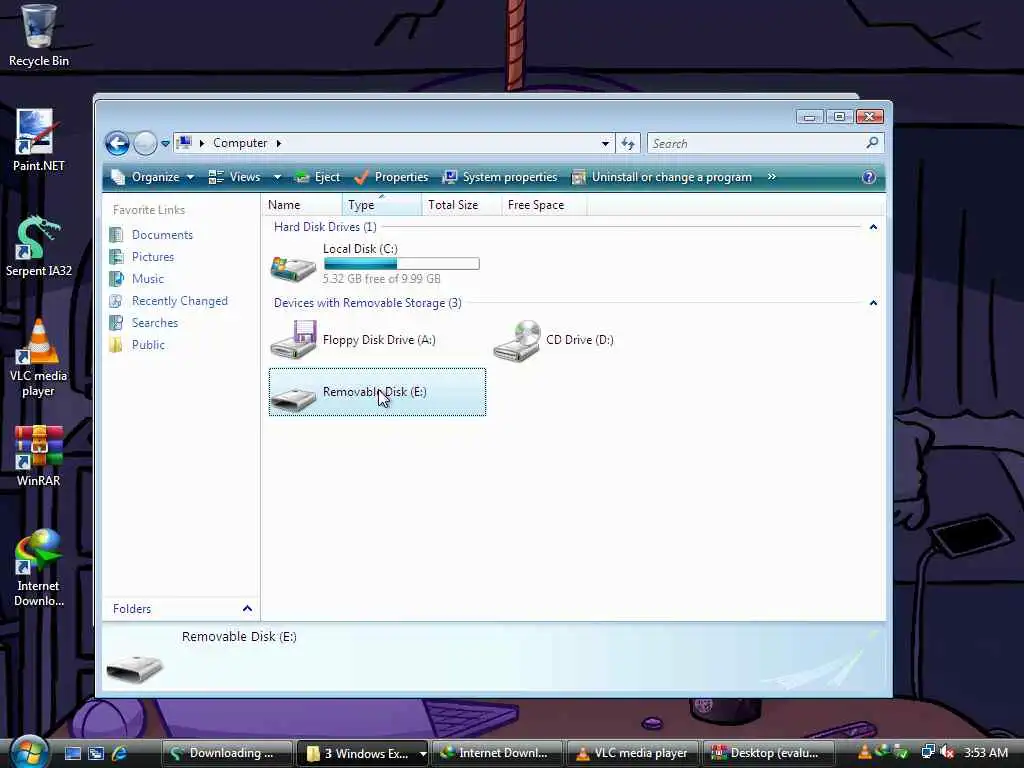Switch to Internet Download Manager taskbar button
The image size is (1024, 768).
498,753
